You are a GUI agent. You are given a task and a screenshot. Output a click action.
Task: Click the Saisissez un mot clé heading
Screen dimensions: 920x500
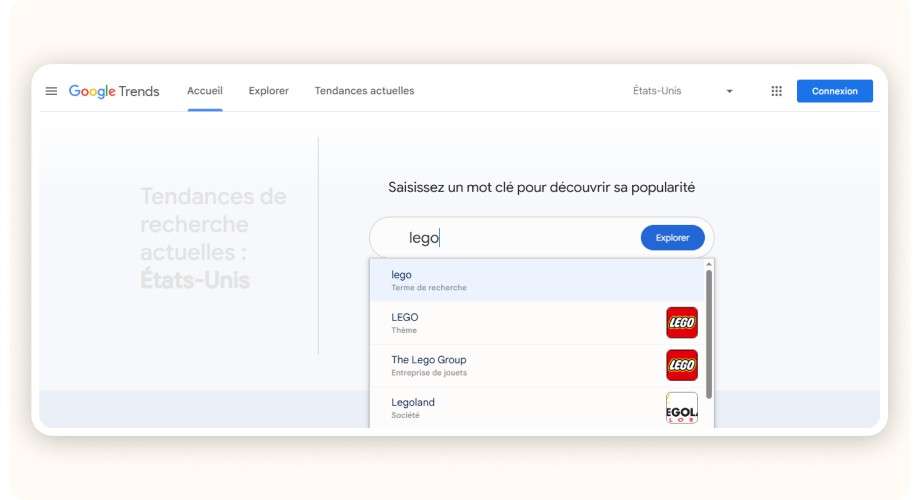point(542,187)
